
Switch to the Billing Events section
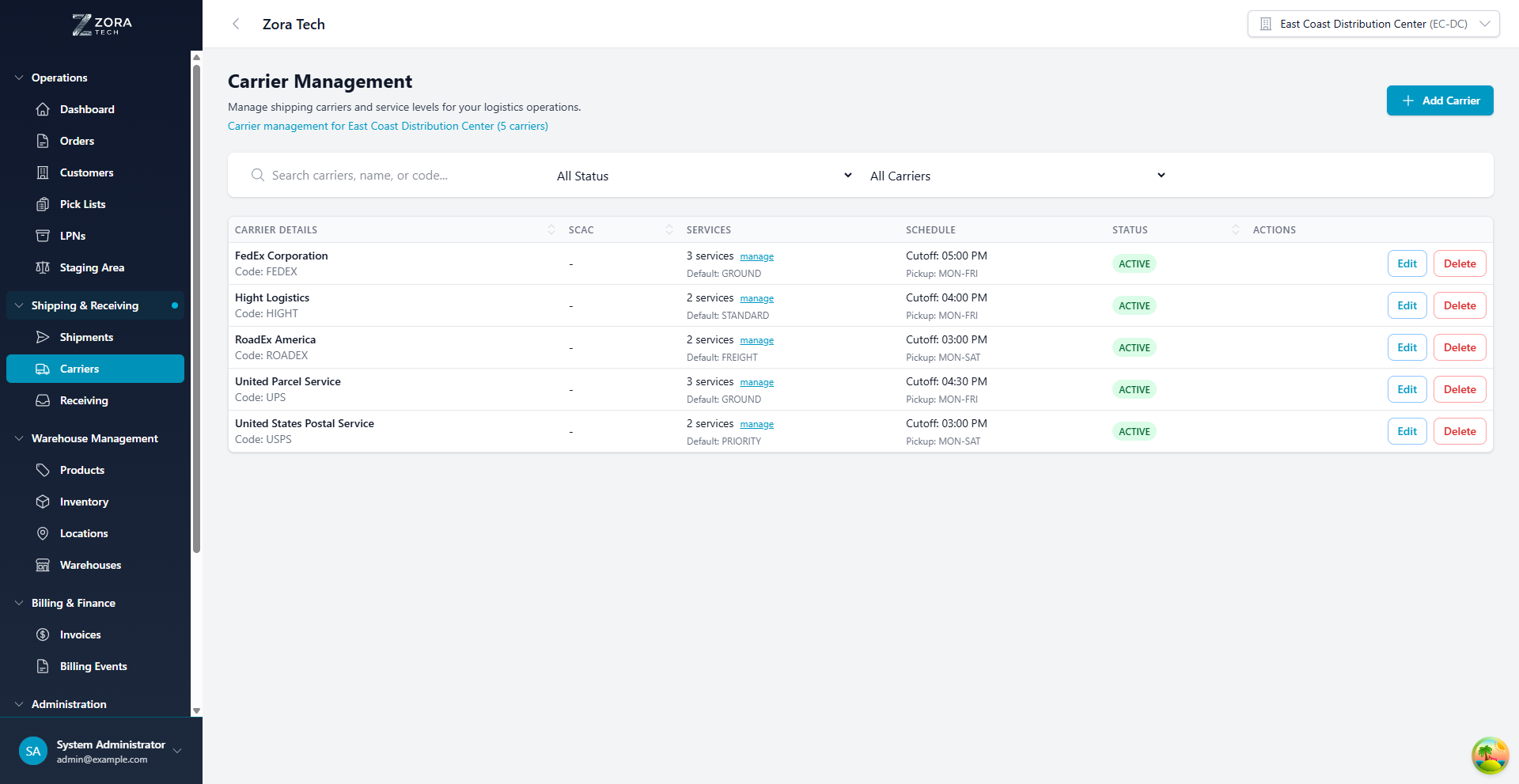click(x=94, y=665)
